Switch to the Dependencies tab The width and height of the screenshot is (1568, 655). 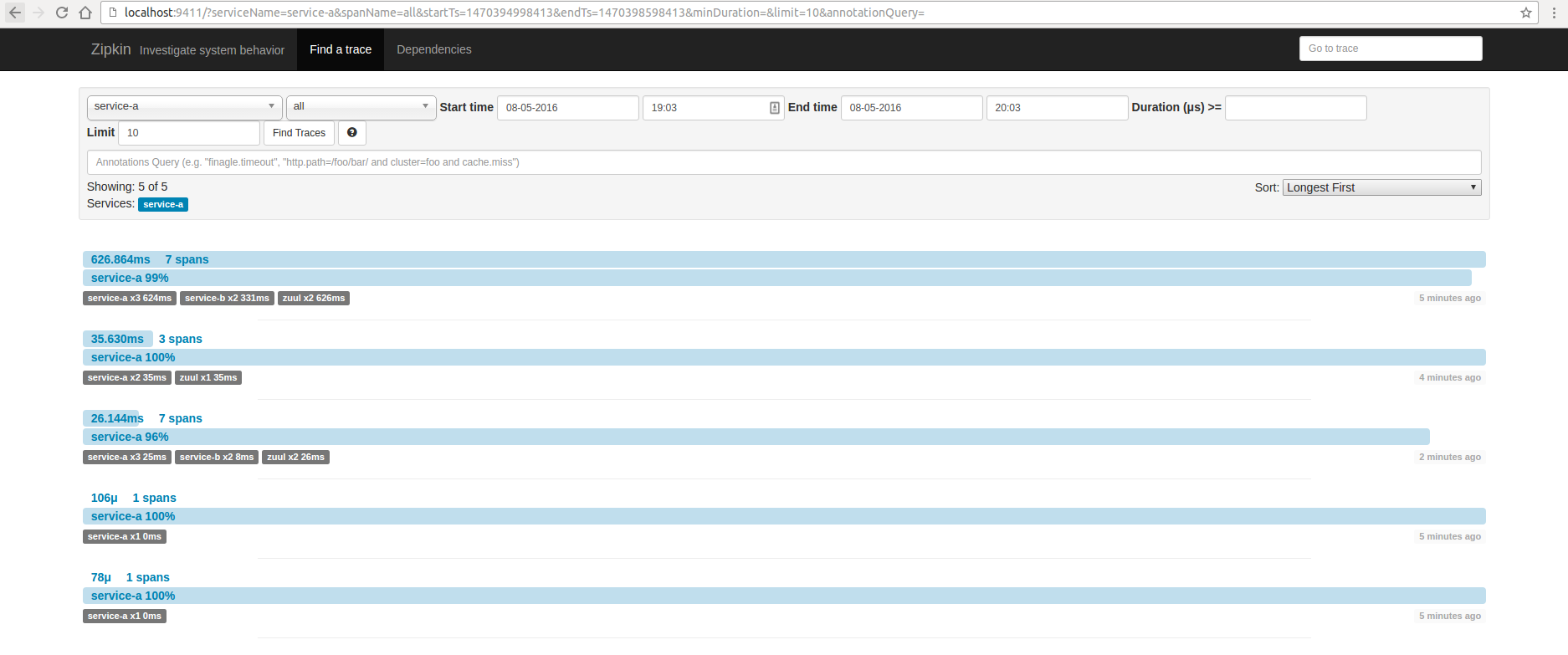point(433,50)
